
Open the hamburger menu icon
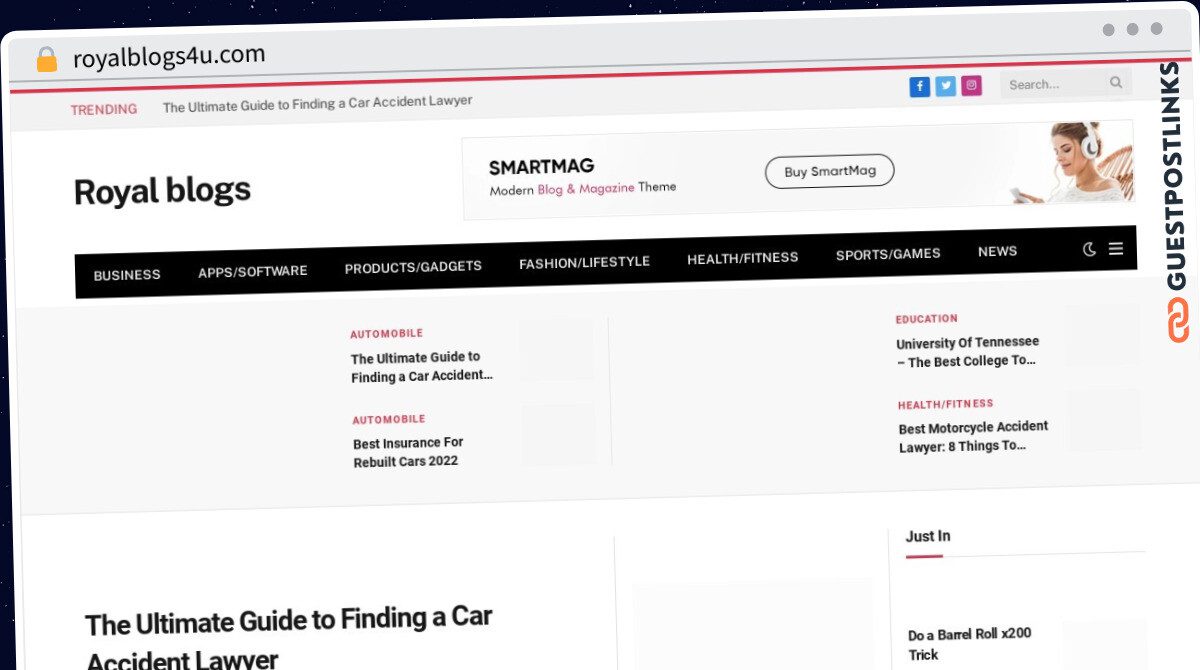[1116, 248]
